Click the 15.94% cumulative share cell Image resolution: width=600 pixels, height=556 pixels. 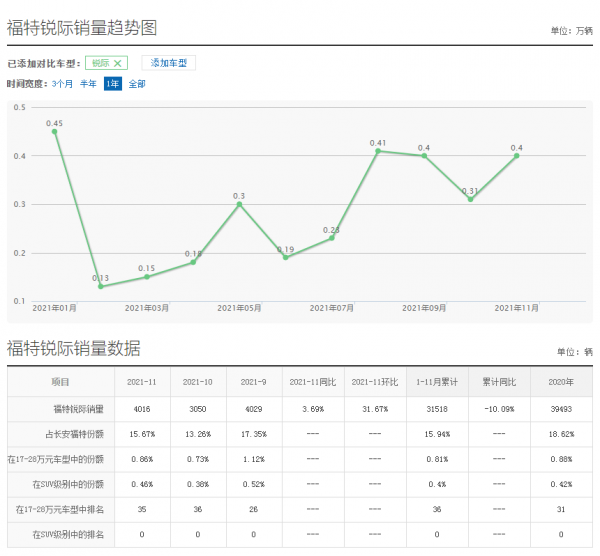[437, 434]
